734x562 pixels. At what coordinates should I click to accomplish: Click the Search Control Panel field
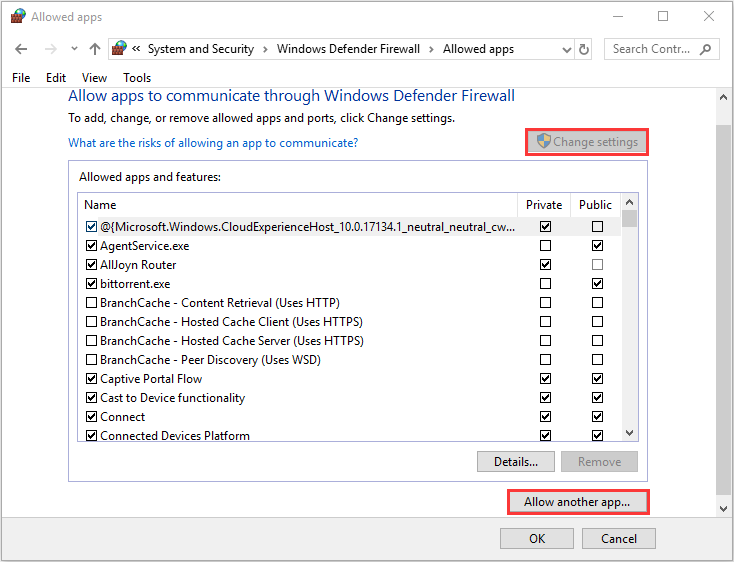click(x=661, y=49)
